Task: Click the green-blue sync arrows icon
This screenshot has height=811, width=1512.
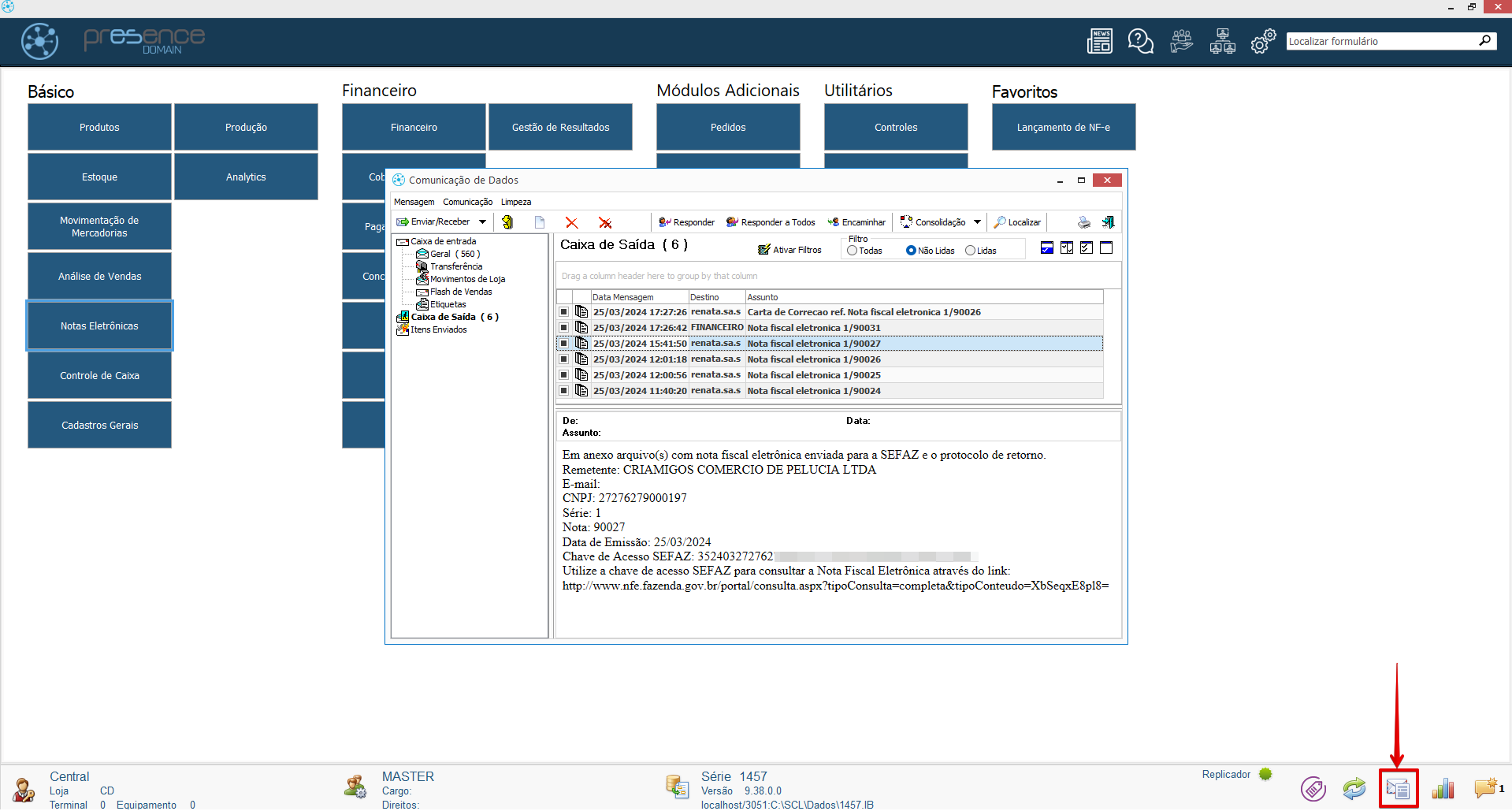Action: [x=1354, y=788]
